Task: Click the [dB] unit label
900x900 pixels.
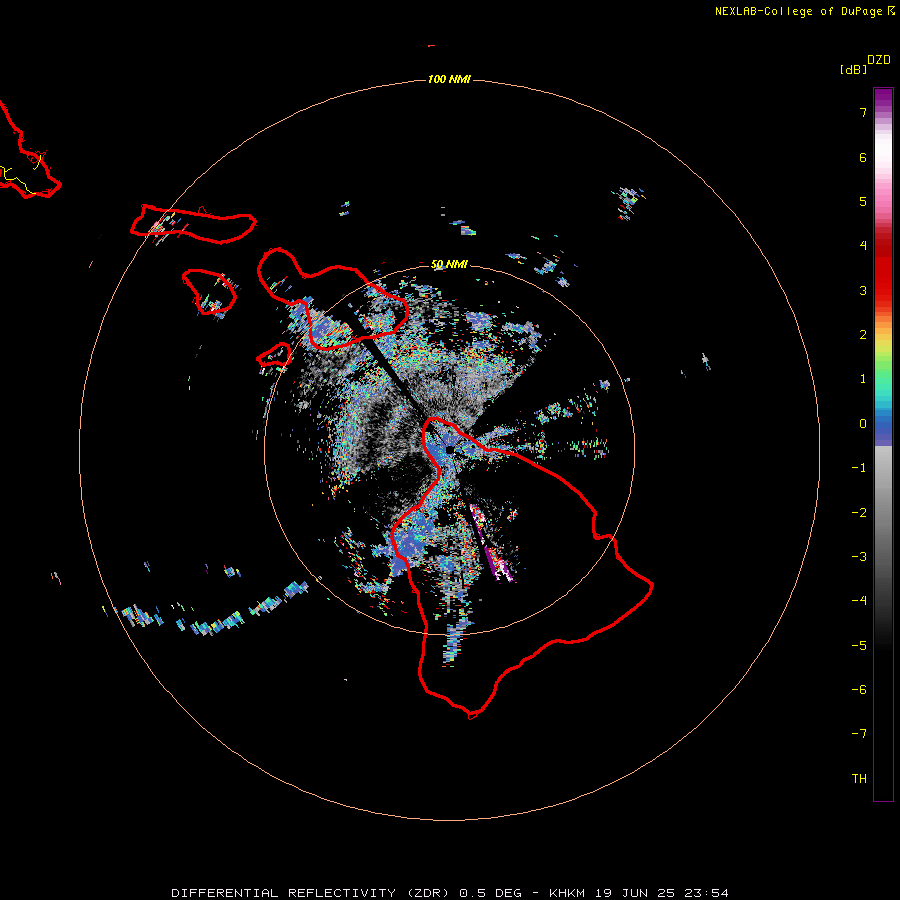Action: click(x=853, y=69)
